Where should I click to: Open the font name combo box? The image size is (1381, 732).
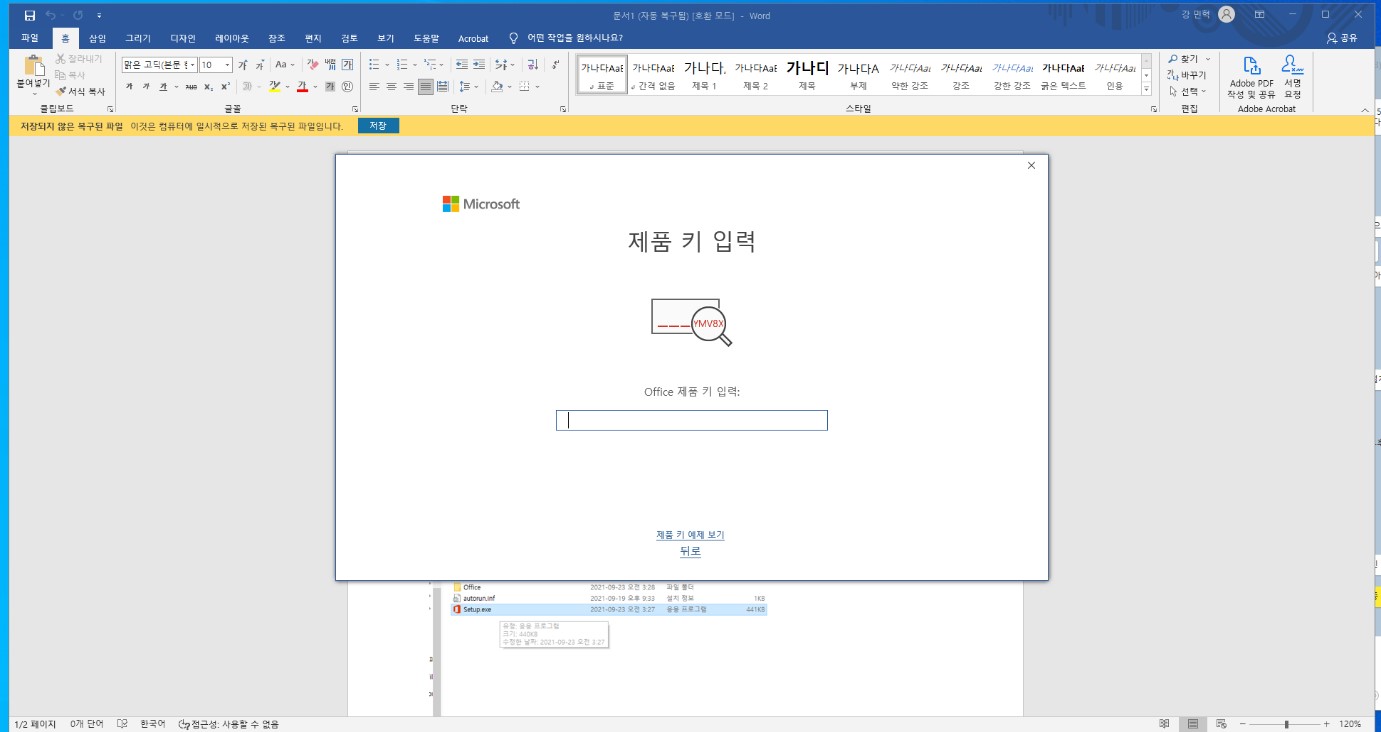coord(159,65)
